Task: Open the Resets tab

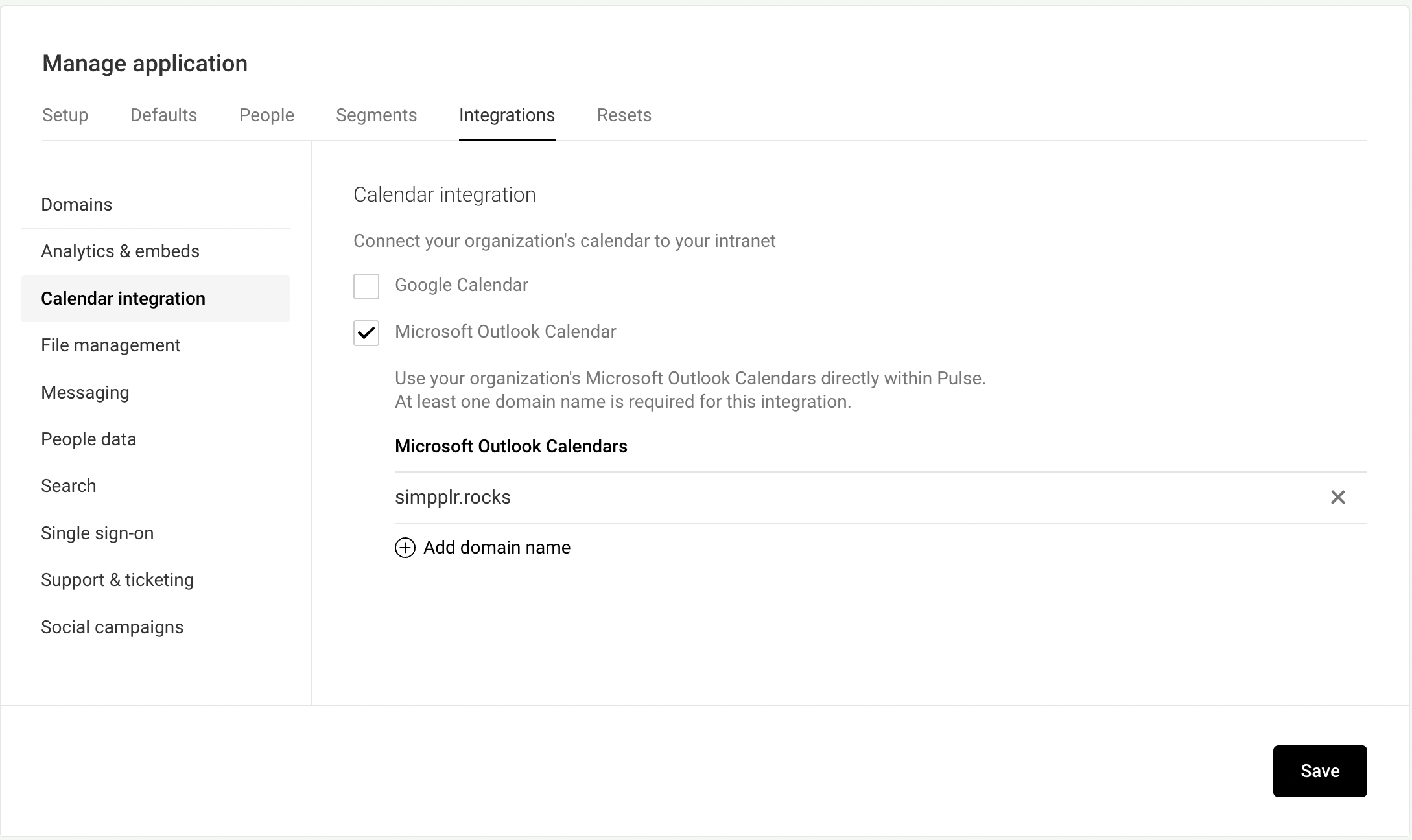Action: (624, 115)
